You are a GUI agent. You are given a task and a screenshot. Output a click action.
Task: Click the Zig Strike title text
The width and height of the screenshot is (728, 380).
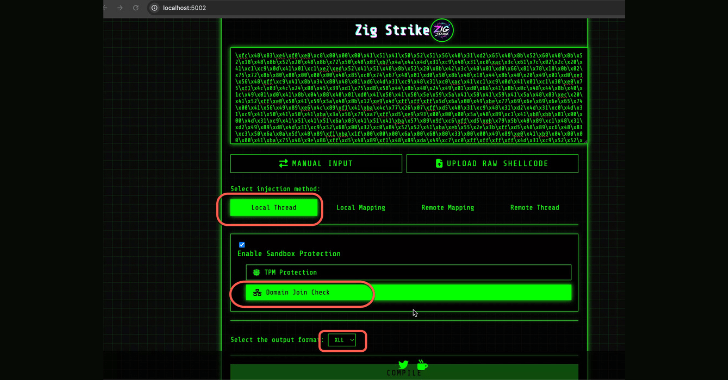pos(392,30)
